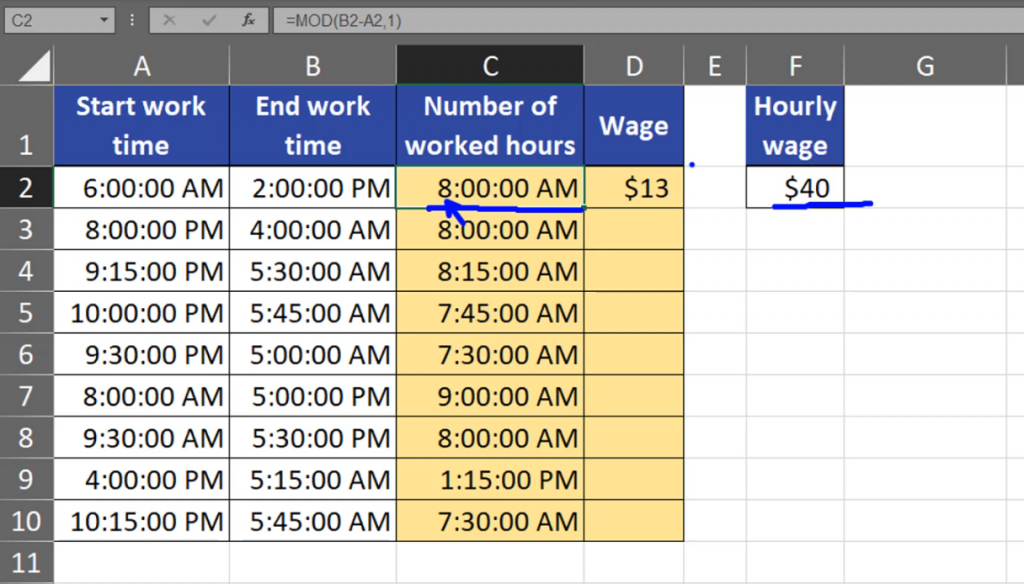Select row 11 header
This screenshot has height=584, width=1024.
(x=26, y=562)
